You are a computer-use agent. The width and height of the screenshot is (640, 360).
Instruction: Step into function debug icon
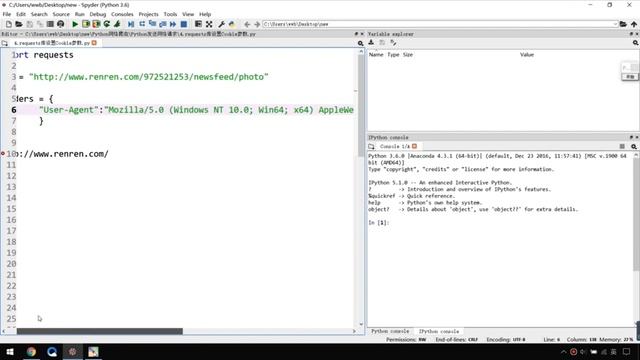(152, 24)
